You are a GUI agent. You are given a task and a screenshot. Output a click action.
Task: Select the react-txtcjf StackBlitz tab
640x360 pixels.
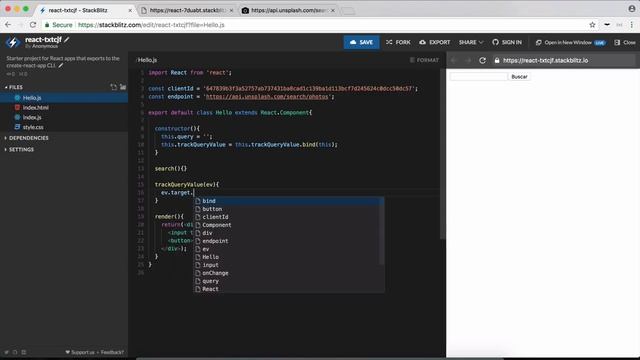[x=84, y=10]
